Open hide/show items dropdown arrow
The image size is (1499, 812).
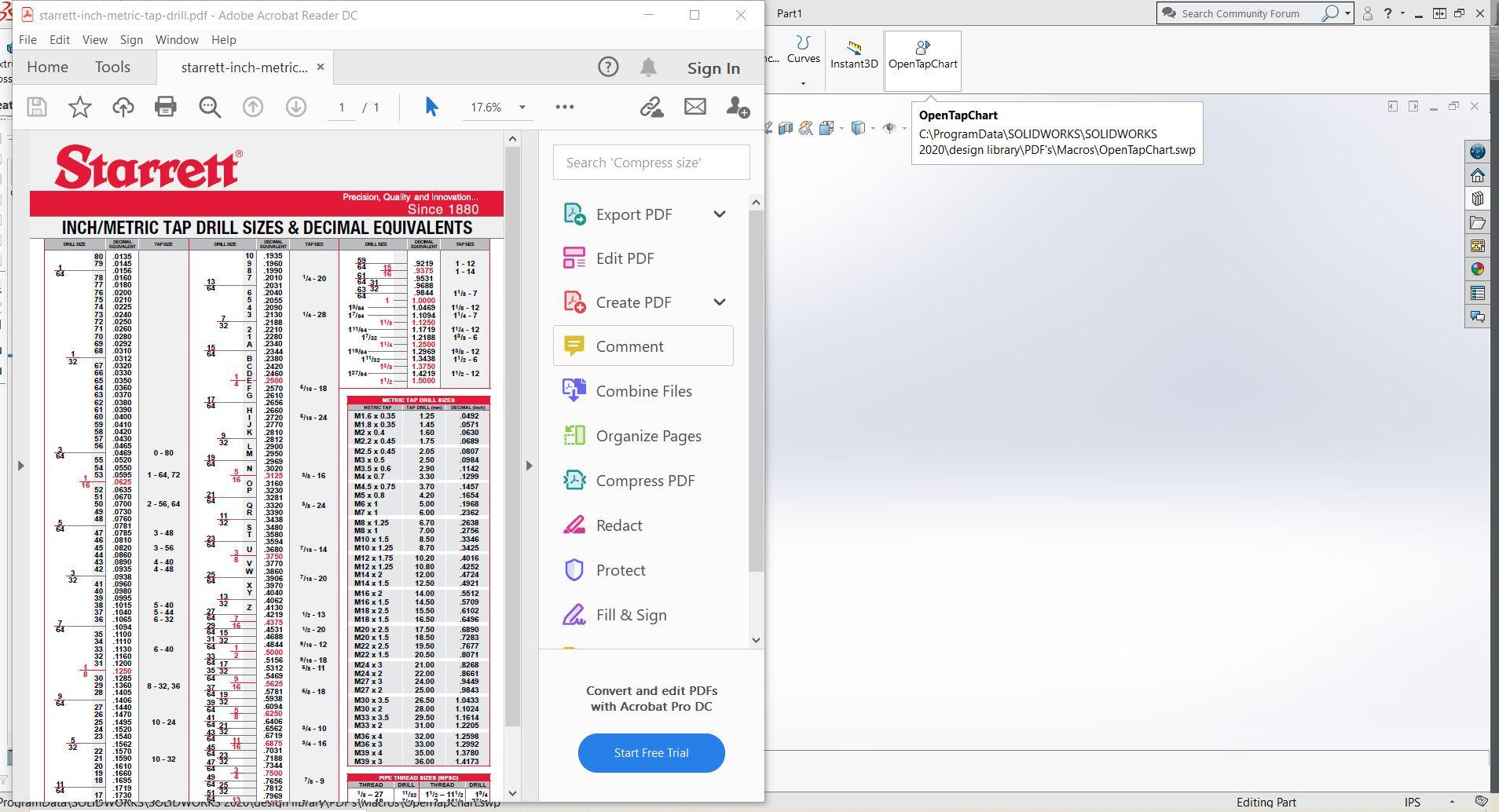click(x=904, y=128)
